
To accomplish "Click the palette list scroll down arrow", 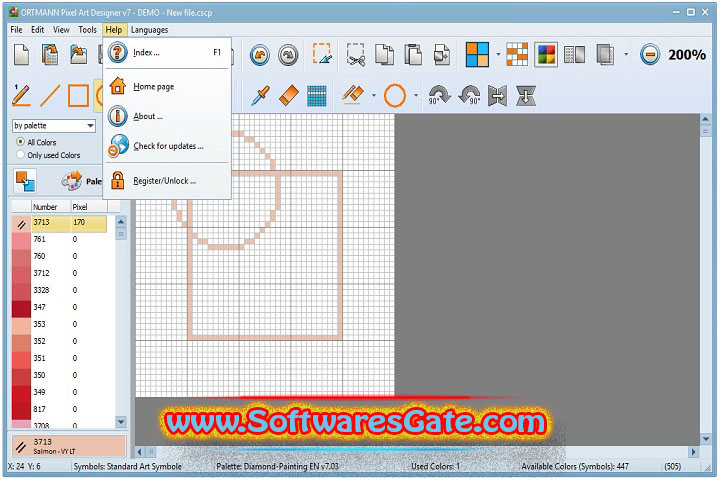I will 121,422.
